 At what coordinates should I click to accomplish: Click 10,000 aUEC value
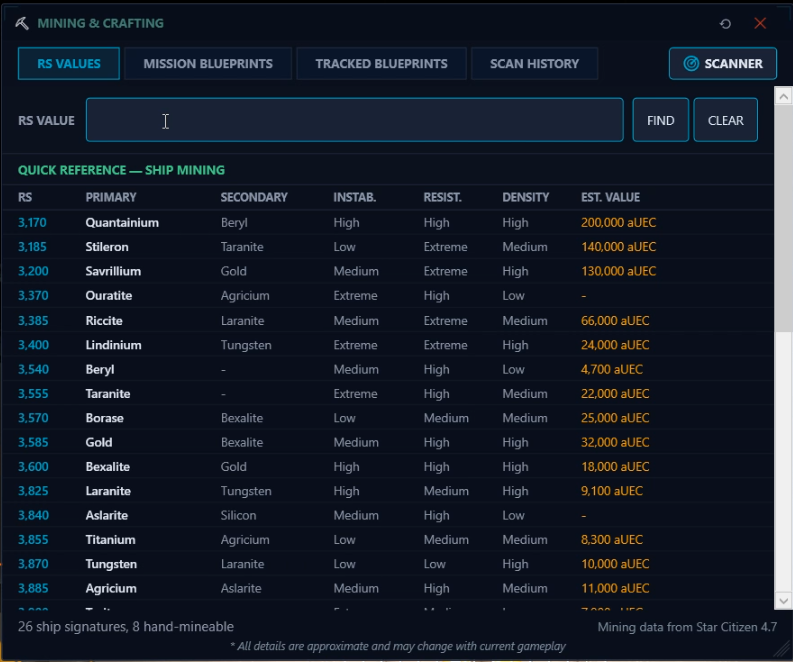615,563
